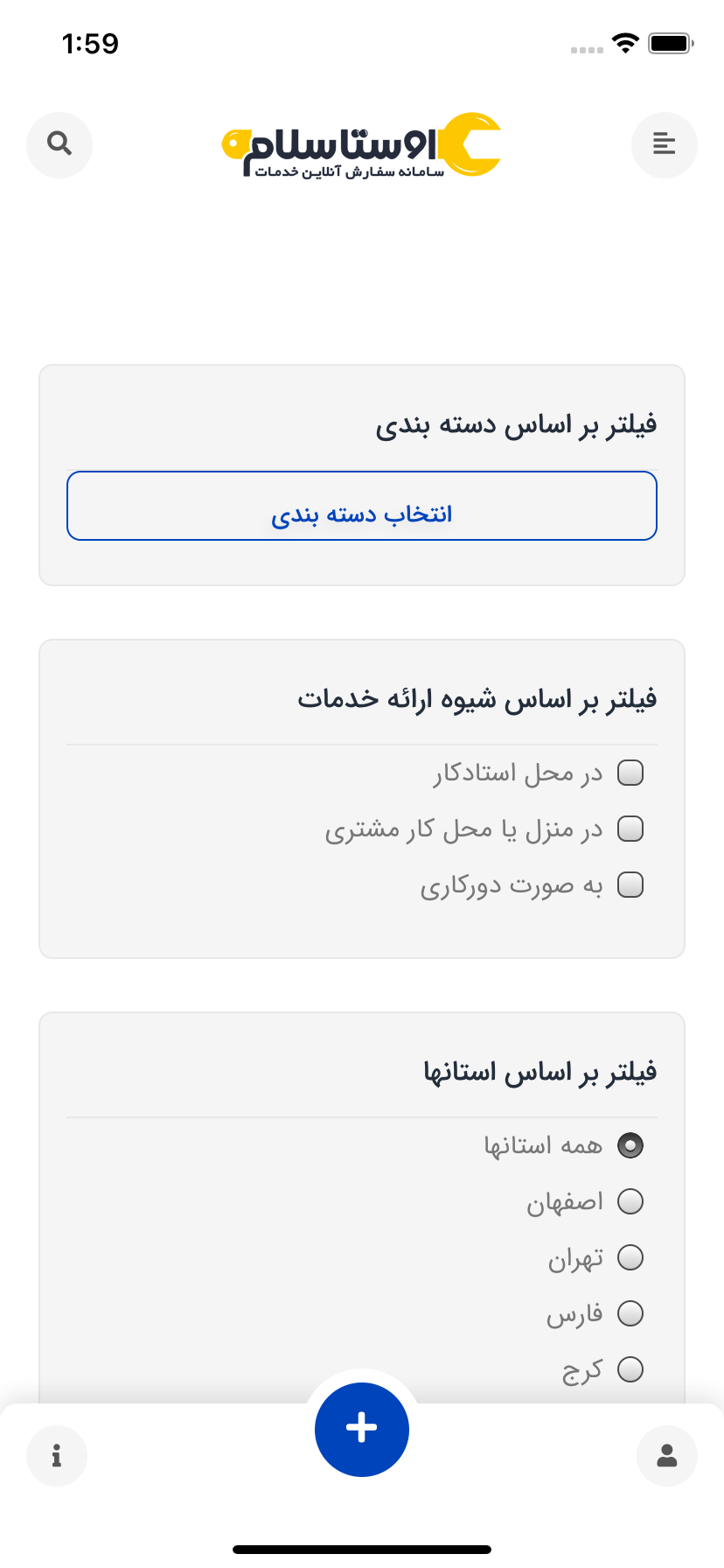Select the 'کرج' radio button

tap(630, 1369)
